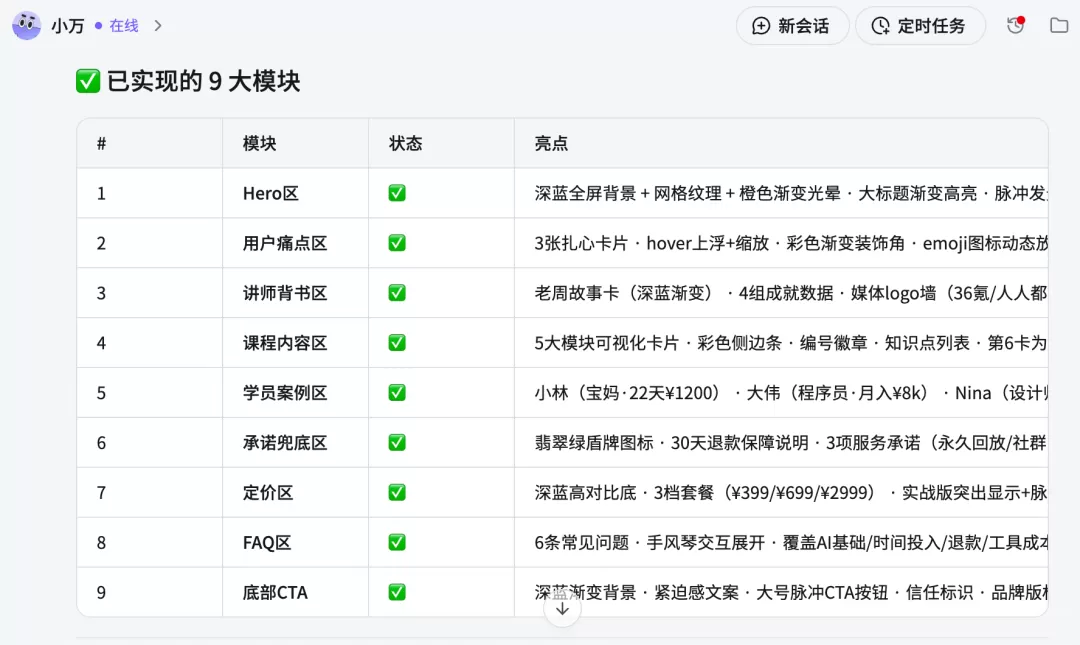Image resolution: width=1080 pixels, height=645 pixels.
Task: Open the chevron next to 在线
Action: (x=158, y=25)
